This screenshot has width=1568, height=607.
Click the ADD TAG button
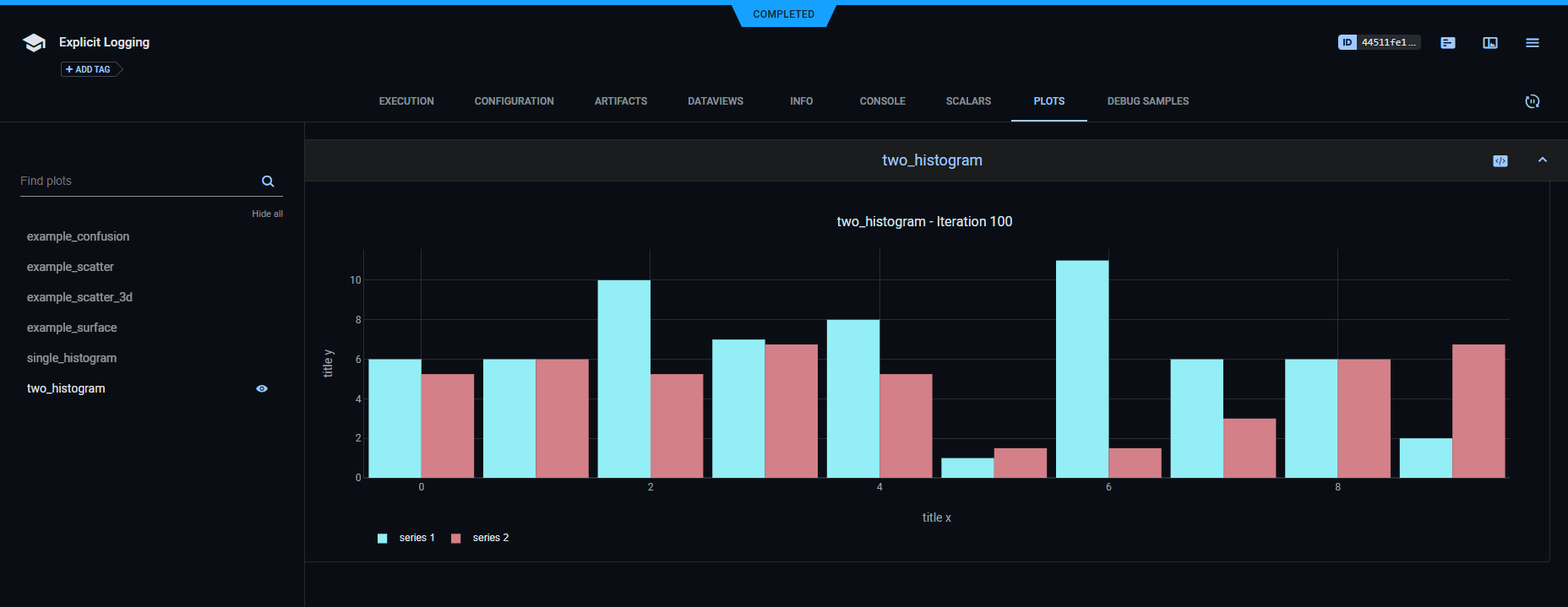point(90,69)
